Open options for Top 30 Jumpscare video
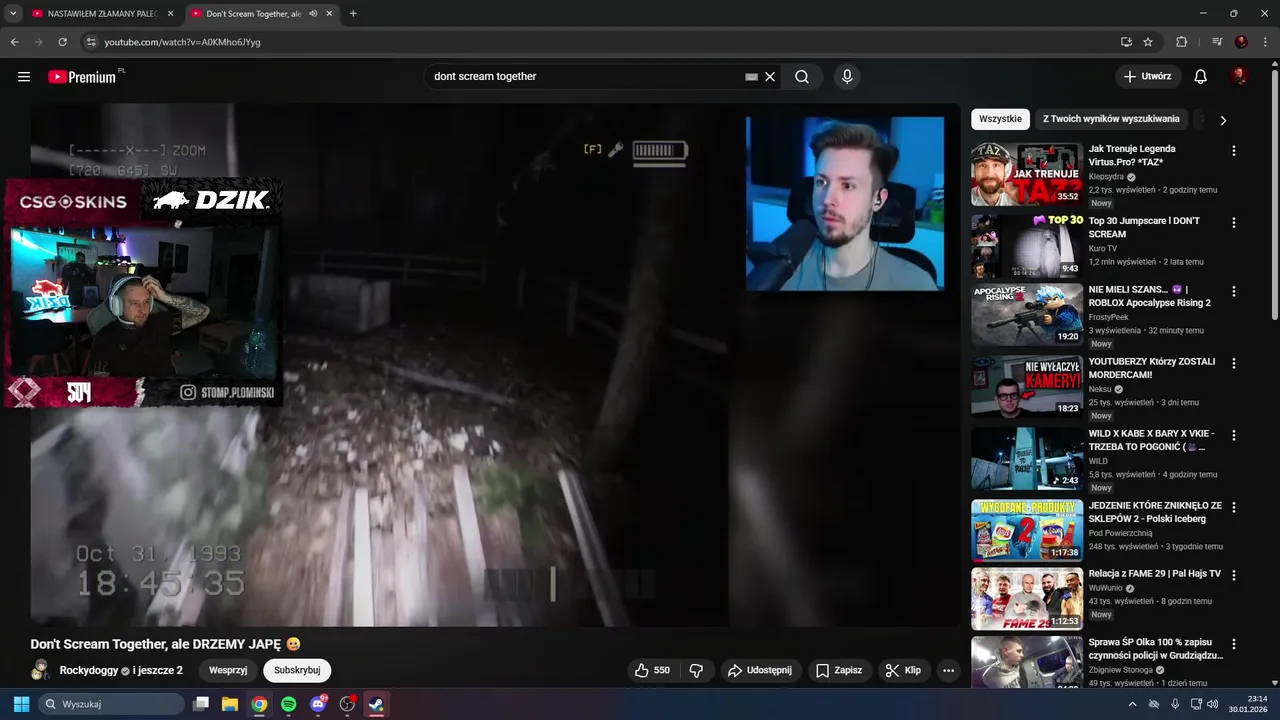The width and height of the screenshot is (1280, 720). [x=1233, y=222]
